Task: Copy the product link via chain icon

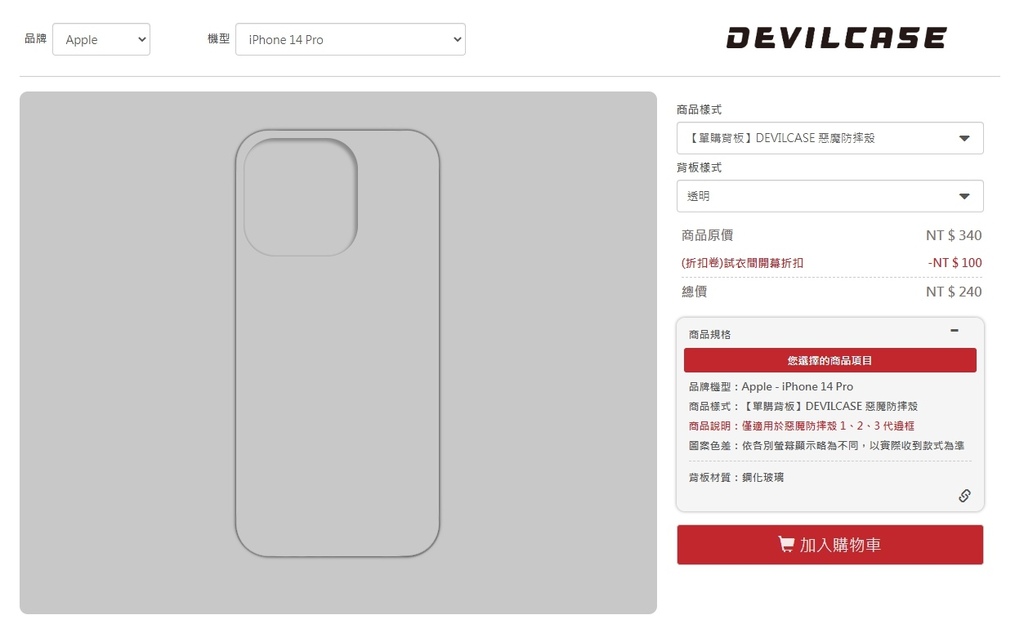Action: point(964,495)
